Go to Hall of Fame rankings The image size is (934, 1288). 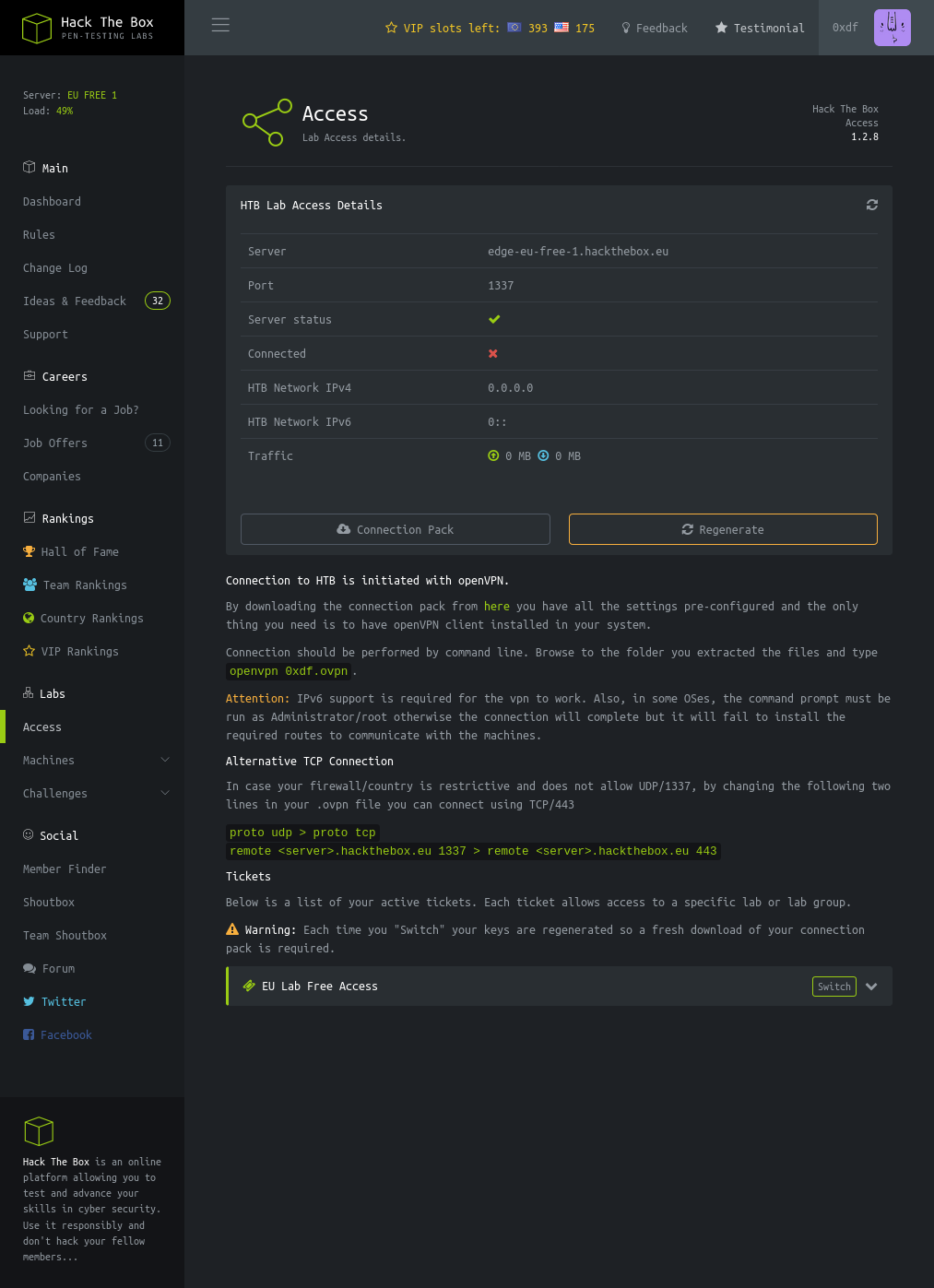[x=79, y=552]
